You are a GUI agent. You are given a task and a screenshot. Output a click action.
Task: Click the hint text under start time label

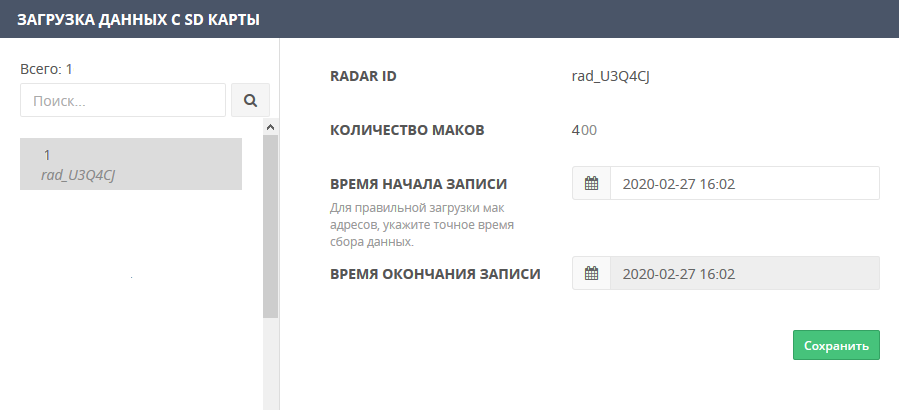point(421,225)
